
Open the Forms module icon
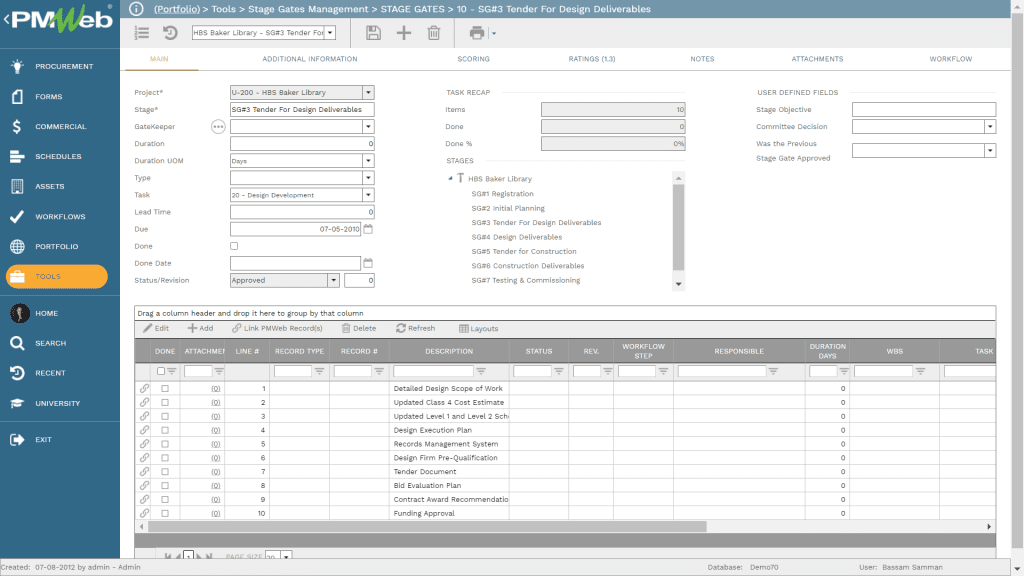pos(17,97)
